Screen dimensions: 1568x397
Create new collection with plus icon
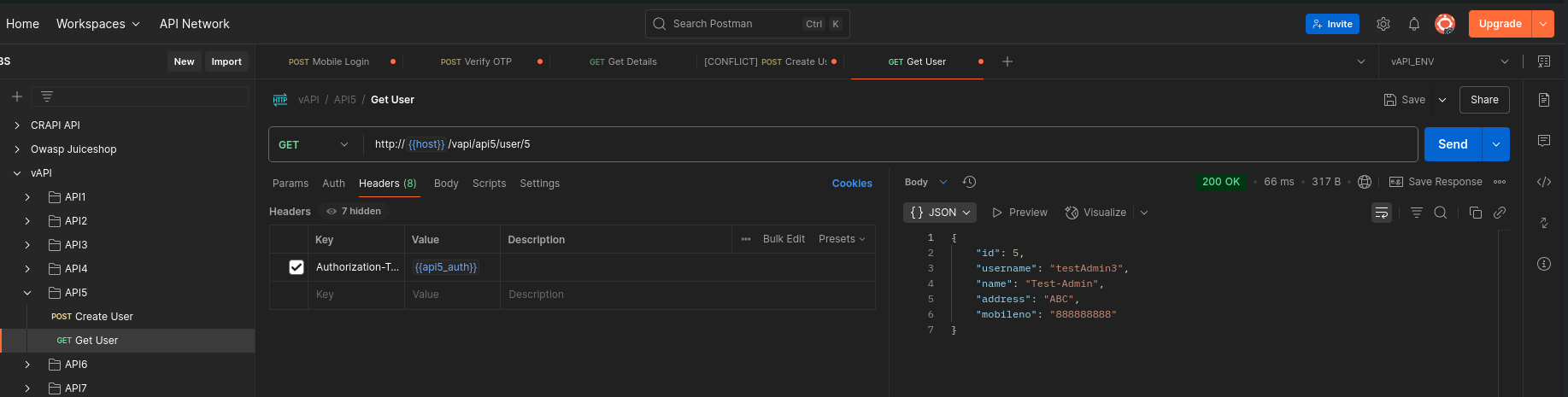click(16, 96)
